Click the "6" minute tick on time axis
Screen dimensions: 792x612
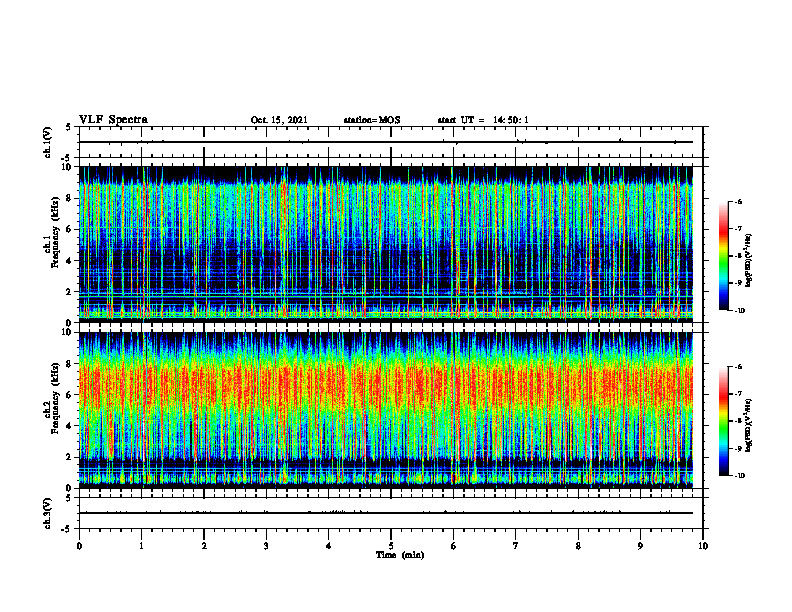(x=454, y=546)
